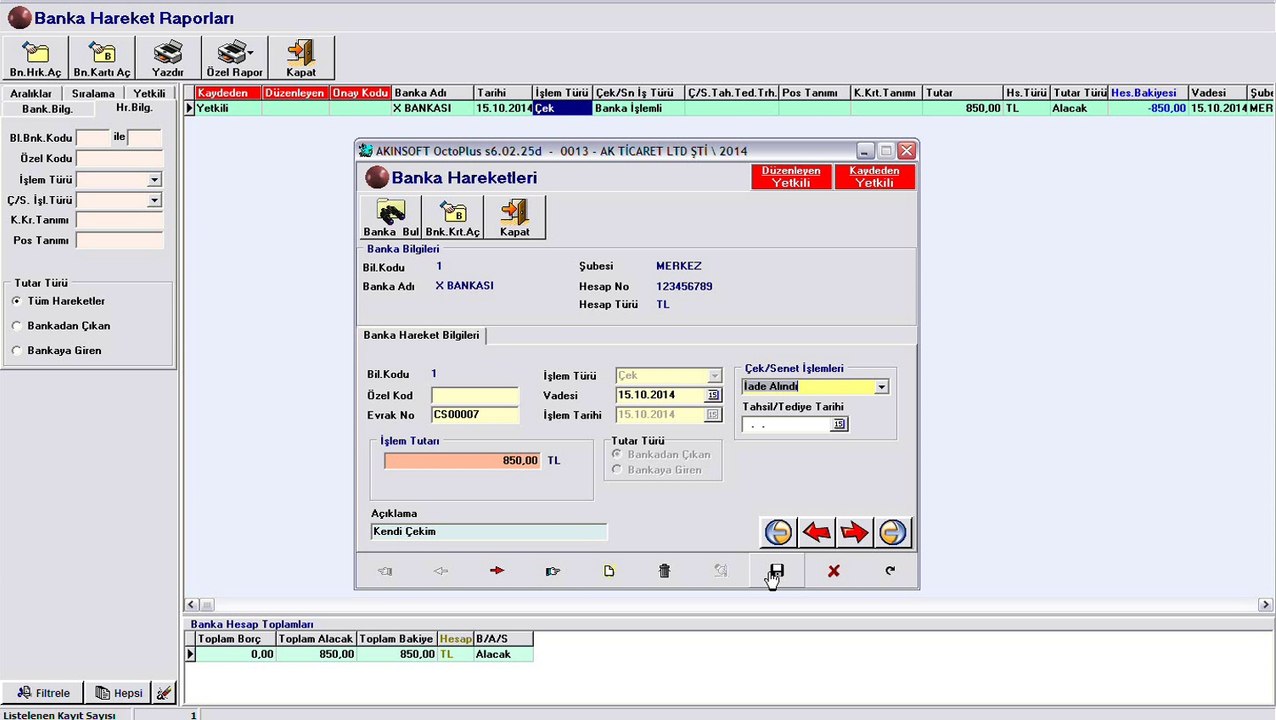This screenshot has width=1276, height=720.
Task: Click the K.Kr.Tanımı filter field
Action: 119,220
